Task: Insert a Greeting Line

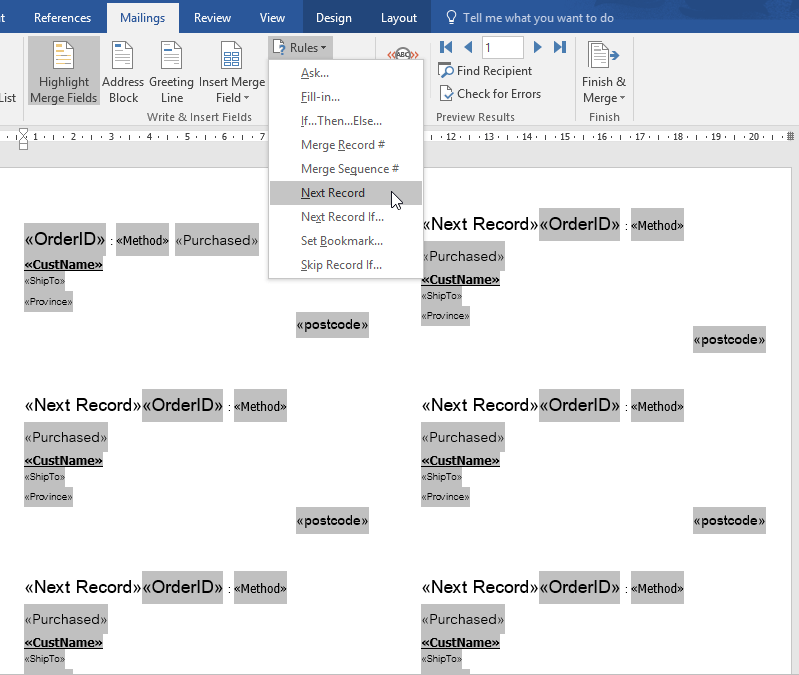Action: [x=171, y=71]
